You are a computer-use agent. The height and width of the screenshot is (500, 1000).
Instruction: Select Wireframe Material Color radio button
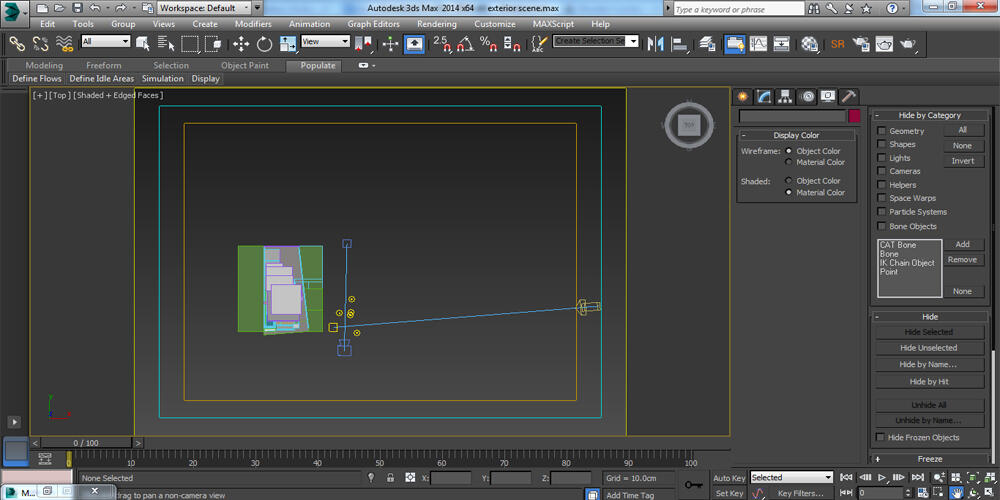point(789,162)
